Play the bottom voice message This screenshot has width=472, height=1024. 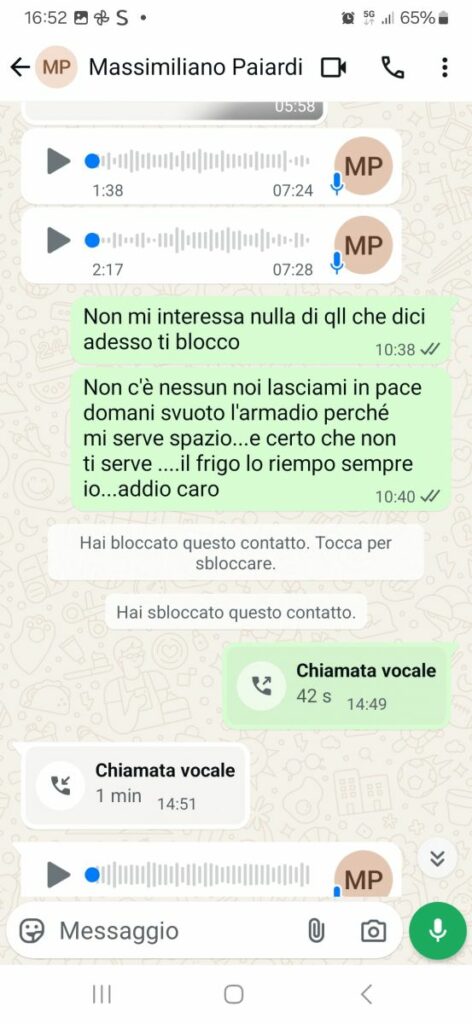[58, 874]
